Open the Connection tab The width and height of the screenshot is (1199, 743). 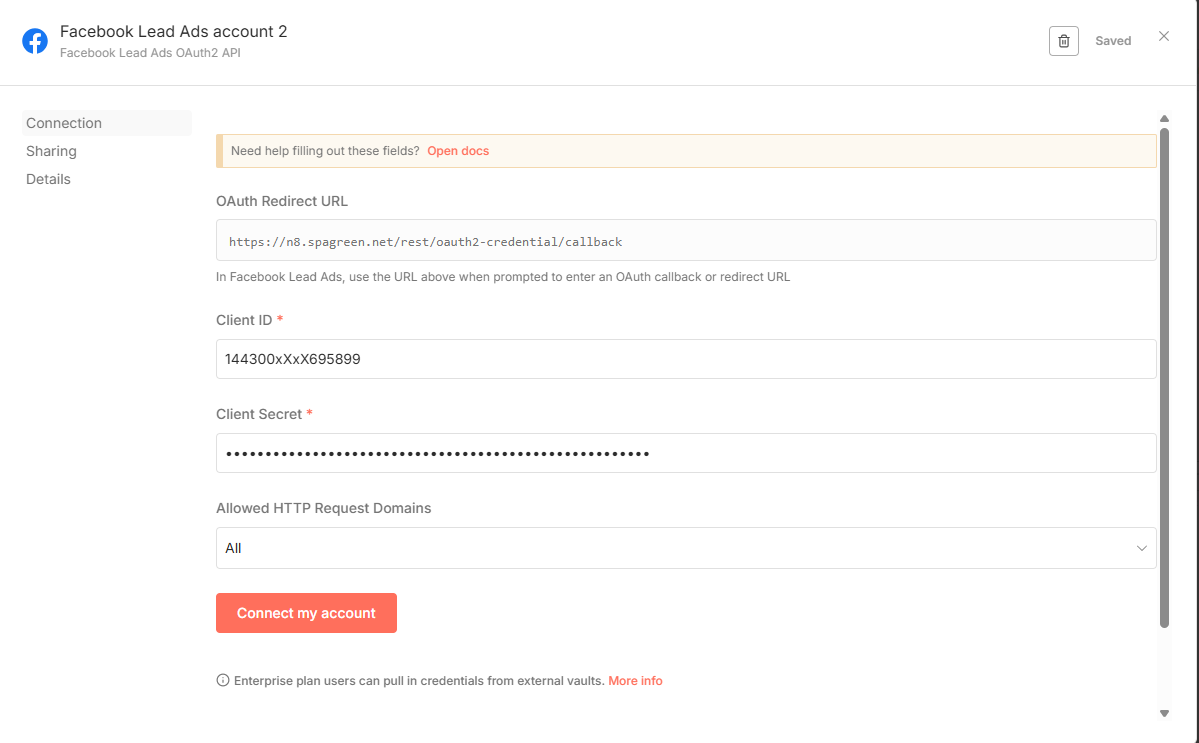click(107, 123)
